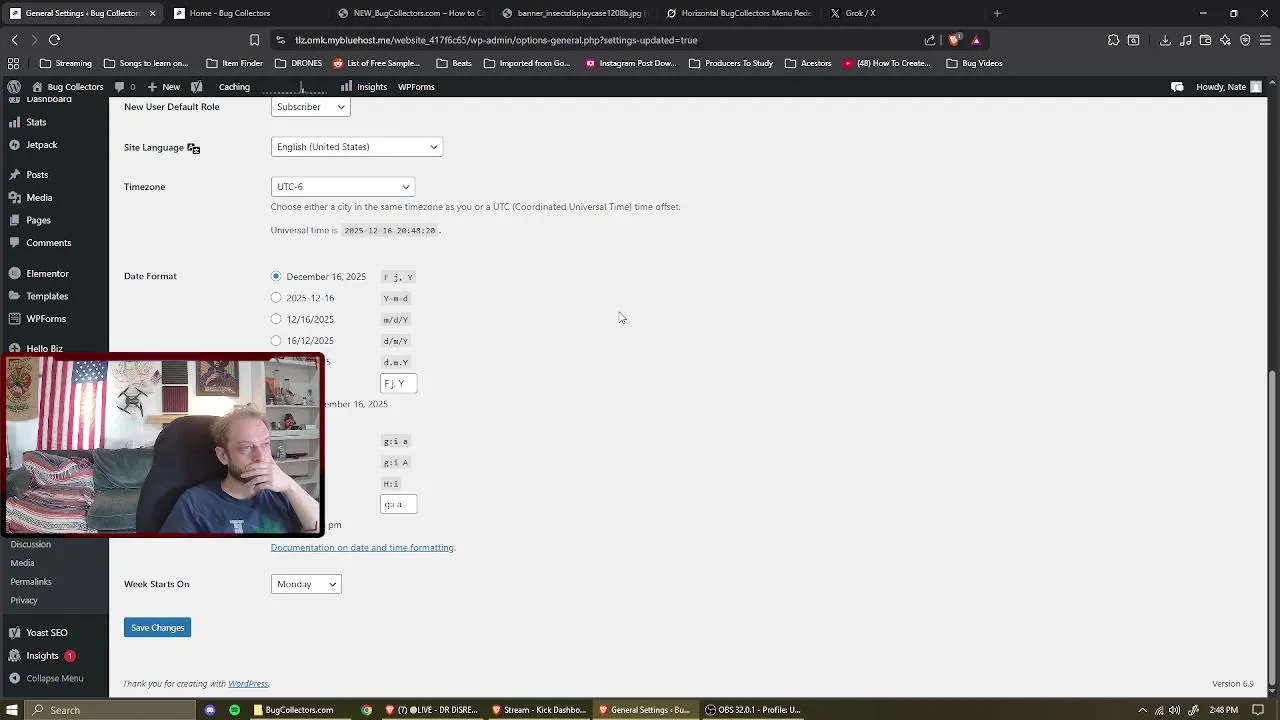The image size is (1280, 720).
Task: Open a new browser tab
Action: pyautogui.click(x=997, y=13)
